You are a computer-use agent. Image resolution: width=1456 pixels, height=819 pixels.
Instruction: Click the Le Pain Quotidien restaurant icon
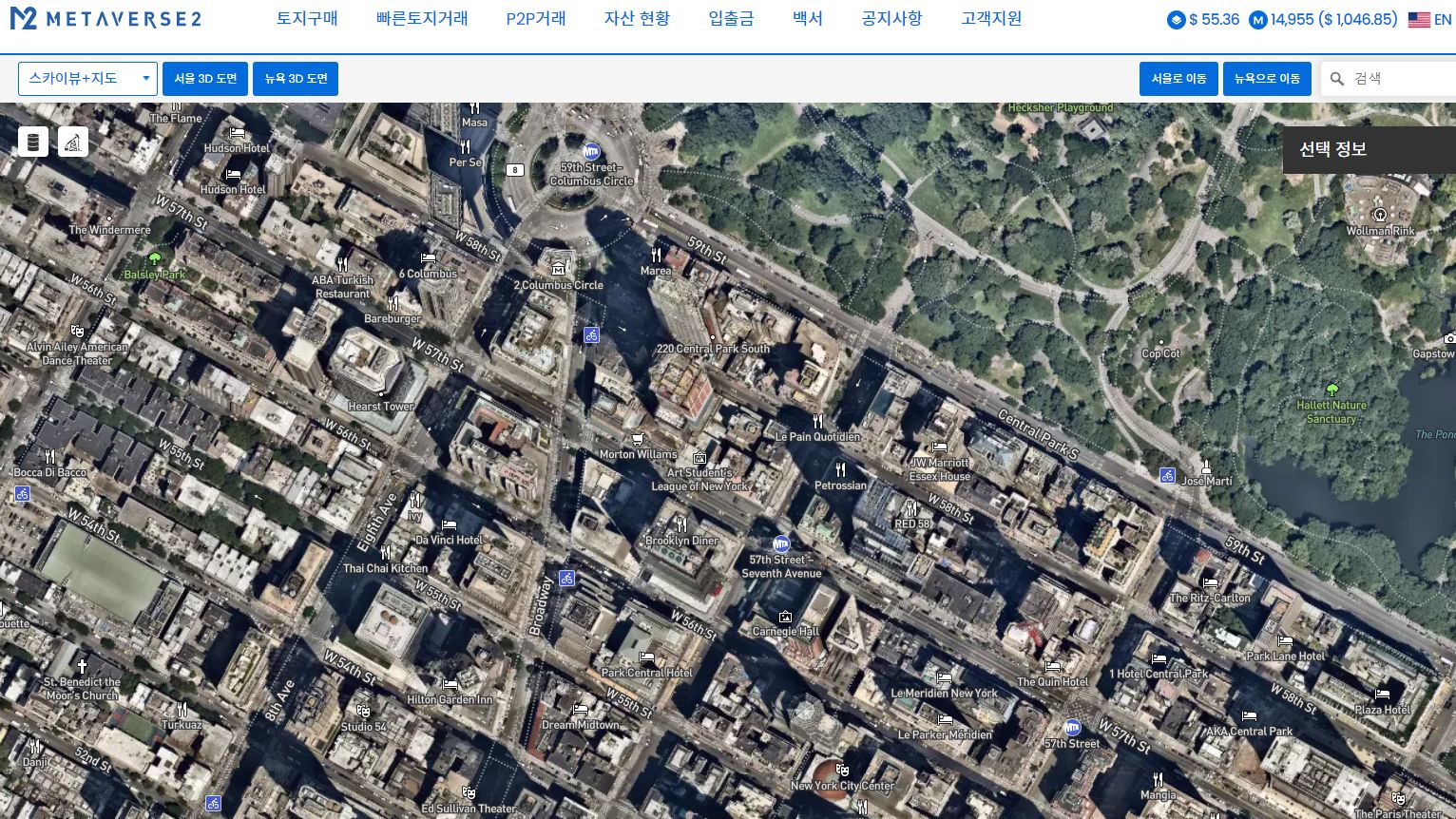click(817, 422)
